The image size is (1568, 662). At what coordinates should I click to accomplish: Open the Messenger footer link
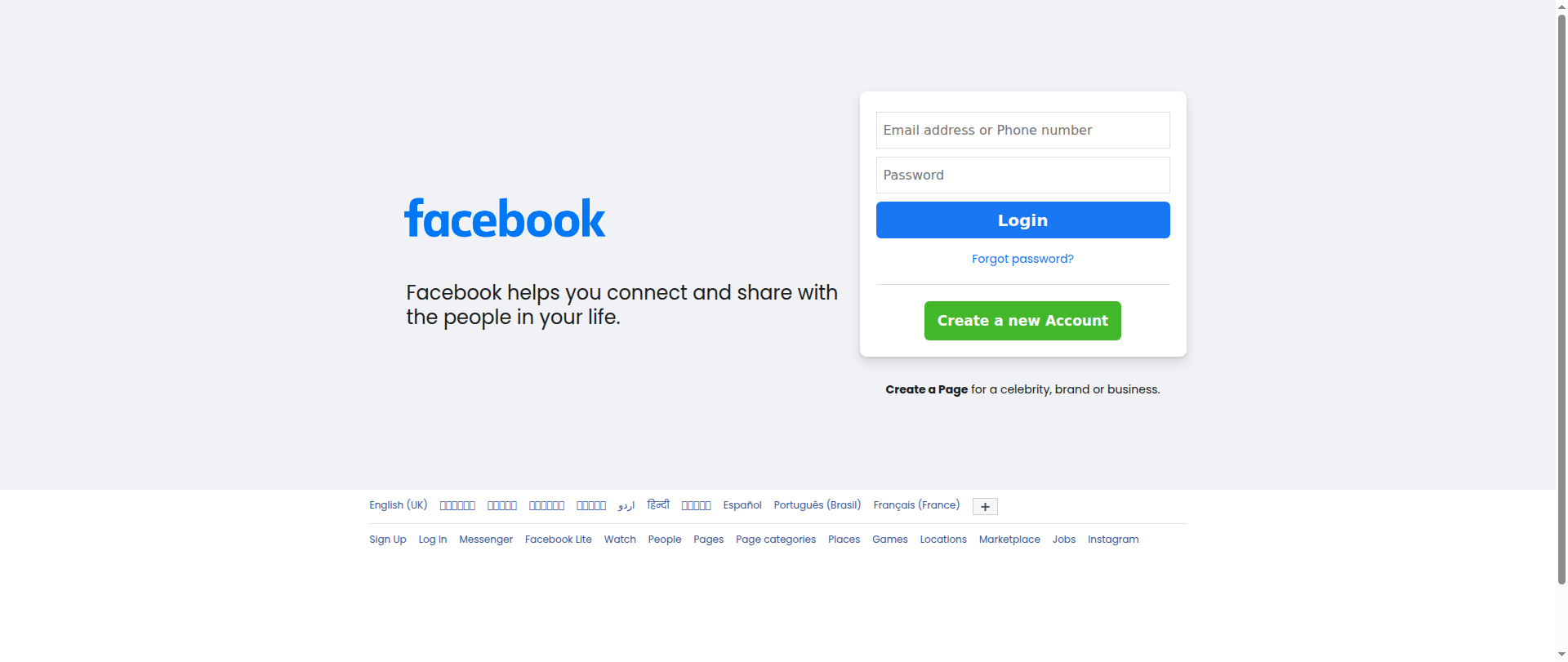(x=486, y=540)
